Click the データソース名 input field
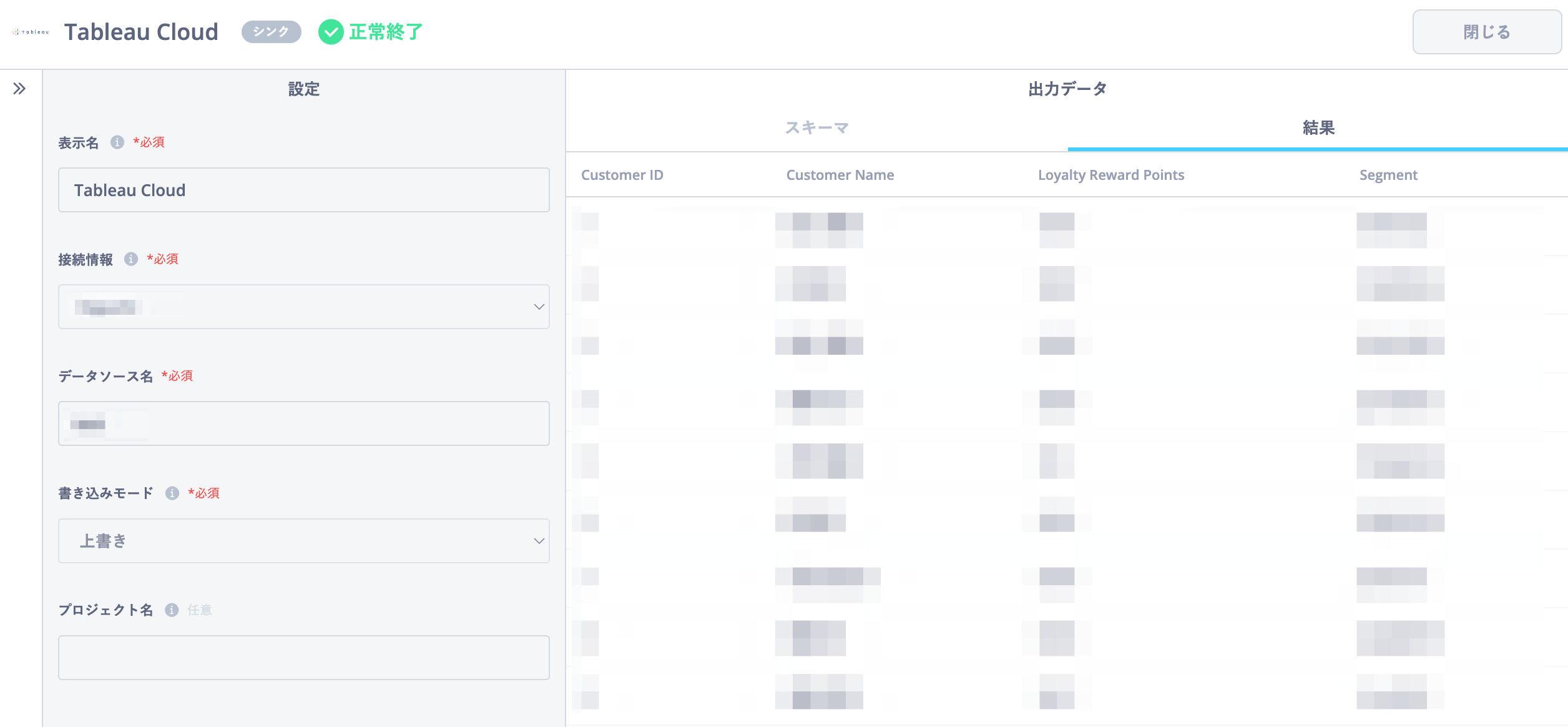The image size is (1568, 727). pos(304,423)
